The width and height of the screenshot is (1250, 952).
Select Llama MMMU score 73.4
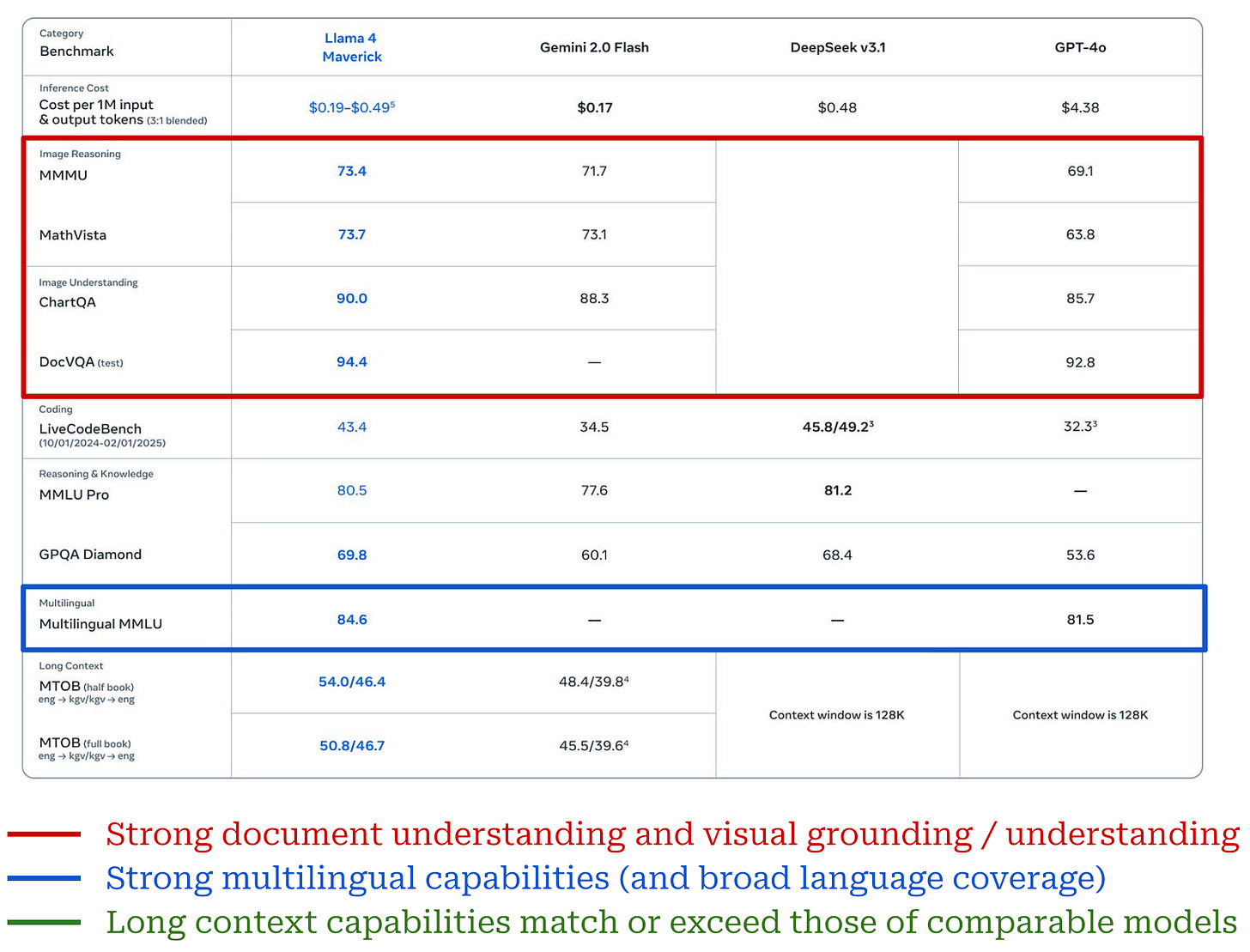tap(352, 171)
